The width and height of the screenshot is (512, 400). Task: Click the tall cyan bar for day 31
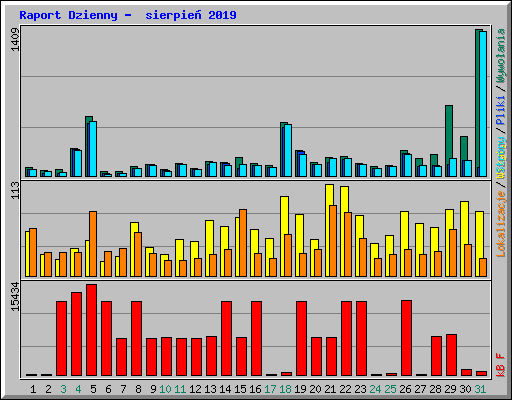tap(483, 104)
